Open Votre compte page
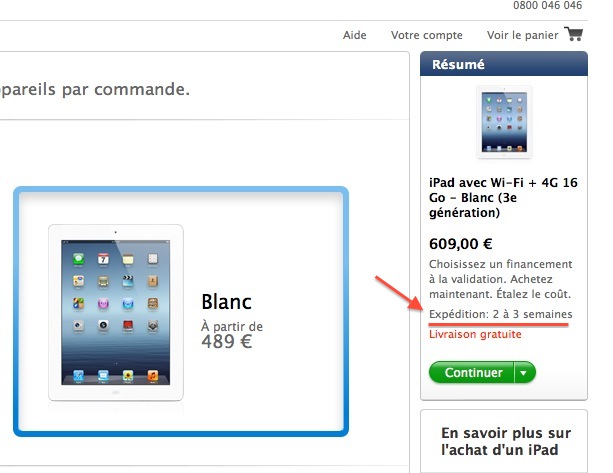Screen dimensions: 613x473 pos(427,35)
